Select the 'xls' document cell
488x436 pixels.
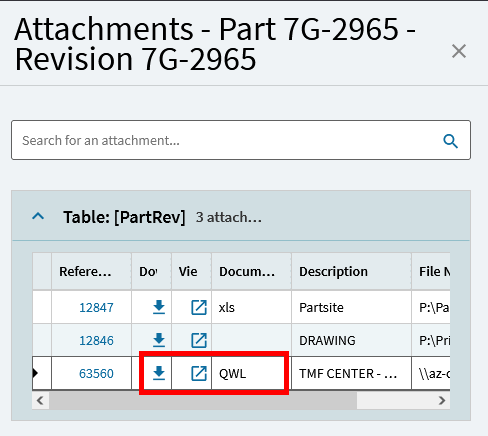pyautogui.click(x=251, y=307)
